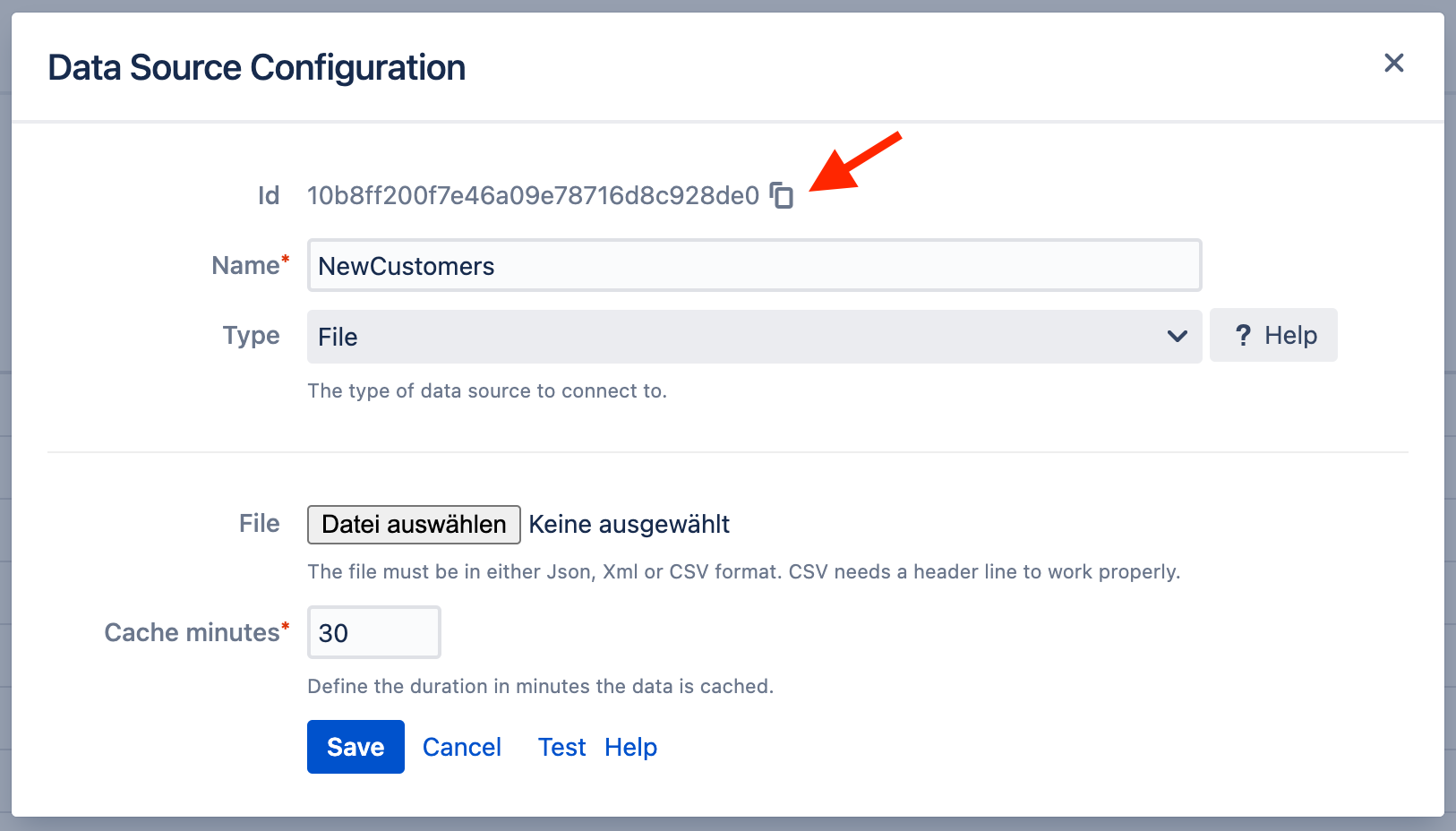Open the Help button beside Type dropdown
Image resolution: width=1456 pixels, height=831 pixels.
(1272, 336)
